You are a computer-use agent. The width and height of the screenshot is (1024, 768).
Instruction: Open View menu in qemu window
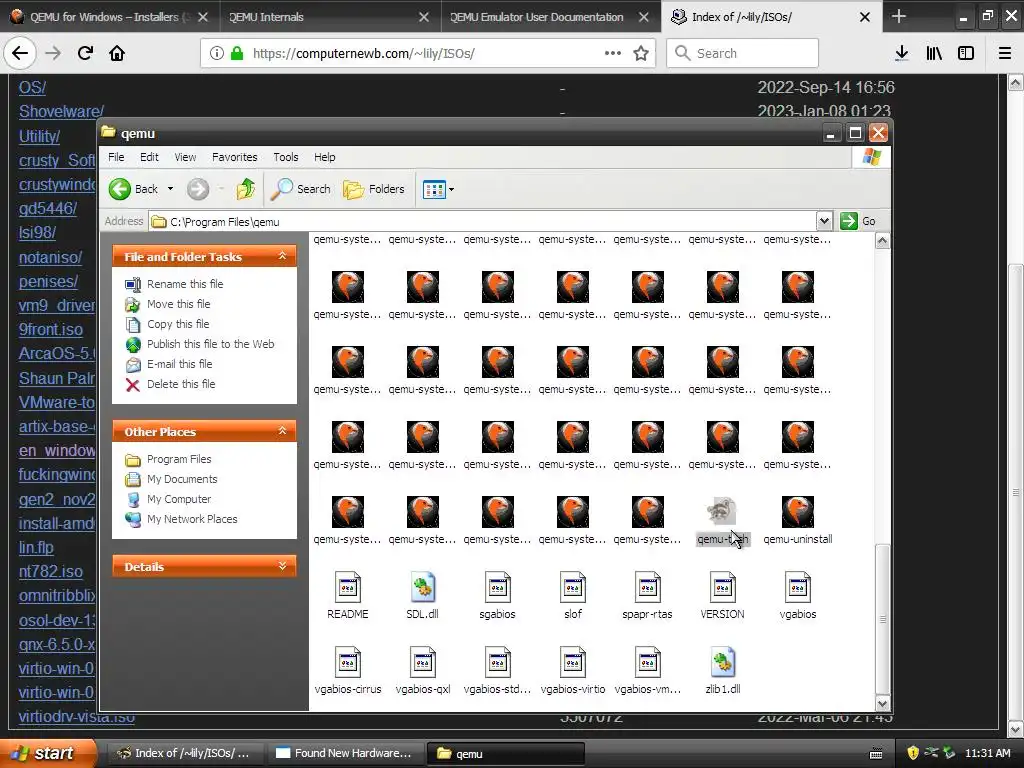coord(185,157)
